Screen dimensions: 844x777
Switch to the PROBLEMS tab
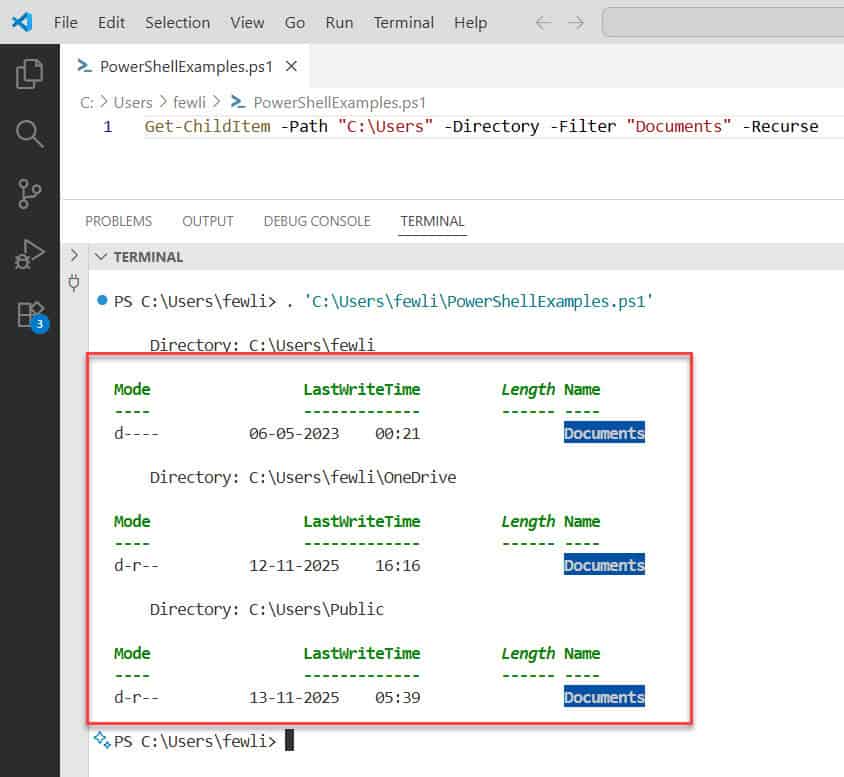[x=118, y=221]
